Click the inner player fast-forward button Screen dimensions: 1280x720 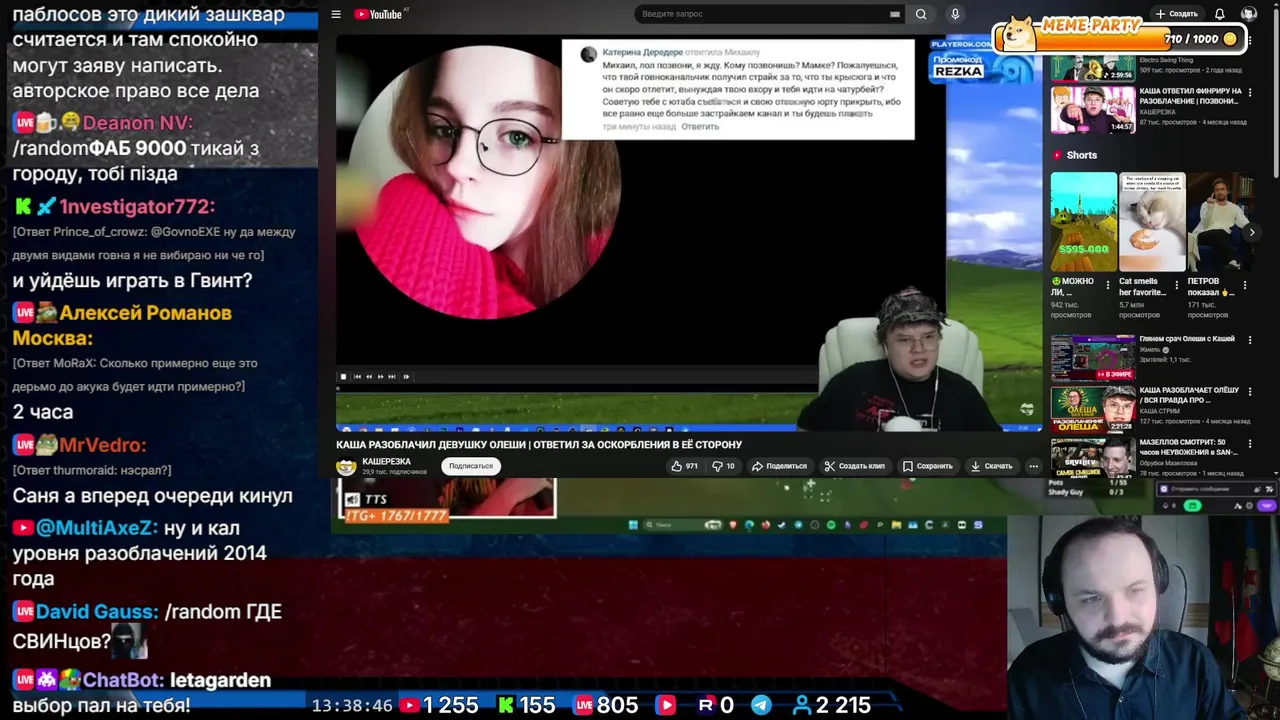coord(381,377)
